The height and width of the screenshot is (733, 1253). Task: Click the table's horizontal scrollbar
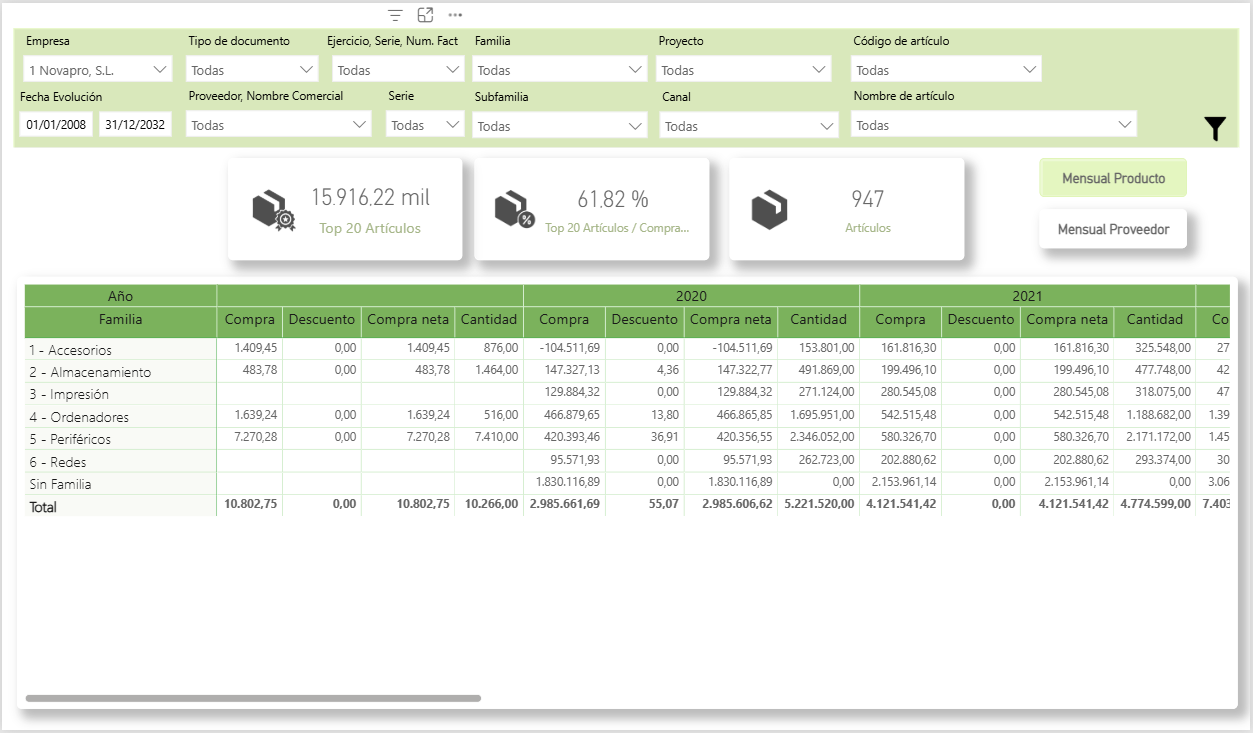point(253,698)
